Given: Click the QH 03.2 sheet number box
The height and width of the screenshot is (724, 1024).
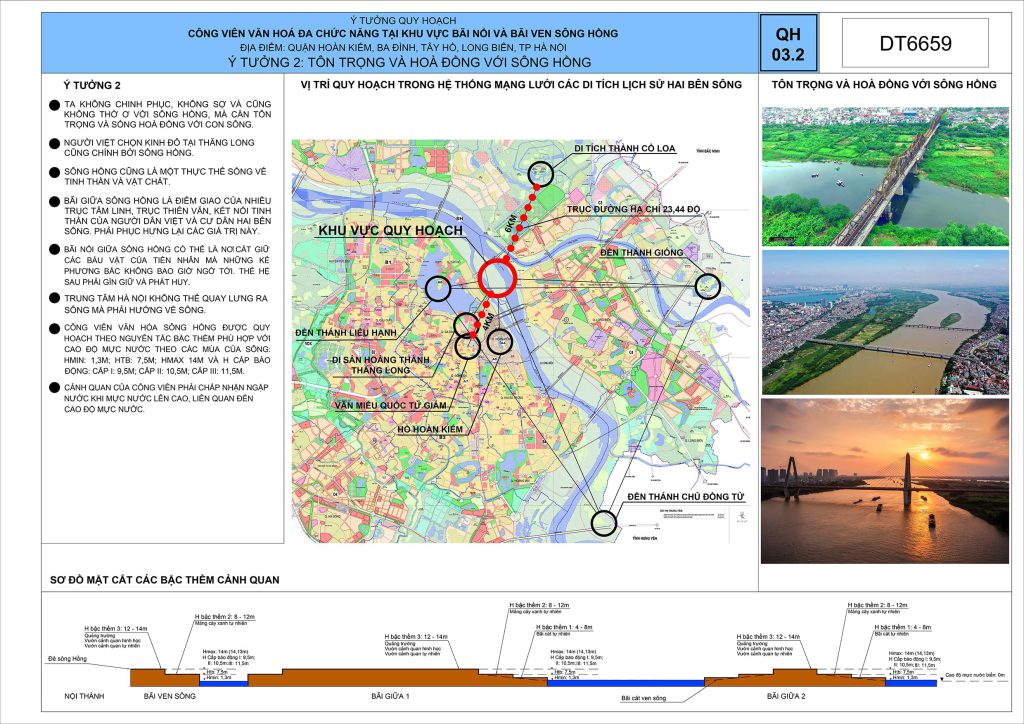Looking at the screenshot, I should point(787,44).
